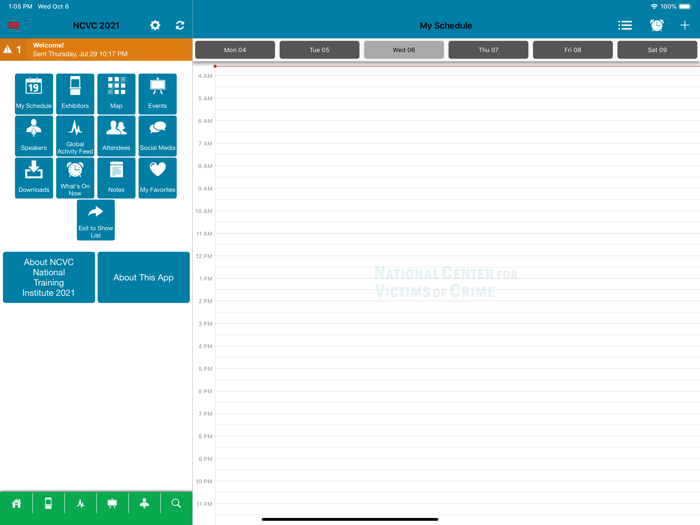Tap Exit to Show List tile
Screen dimensions: 700x525
[x=96, y=220]
